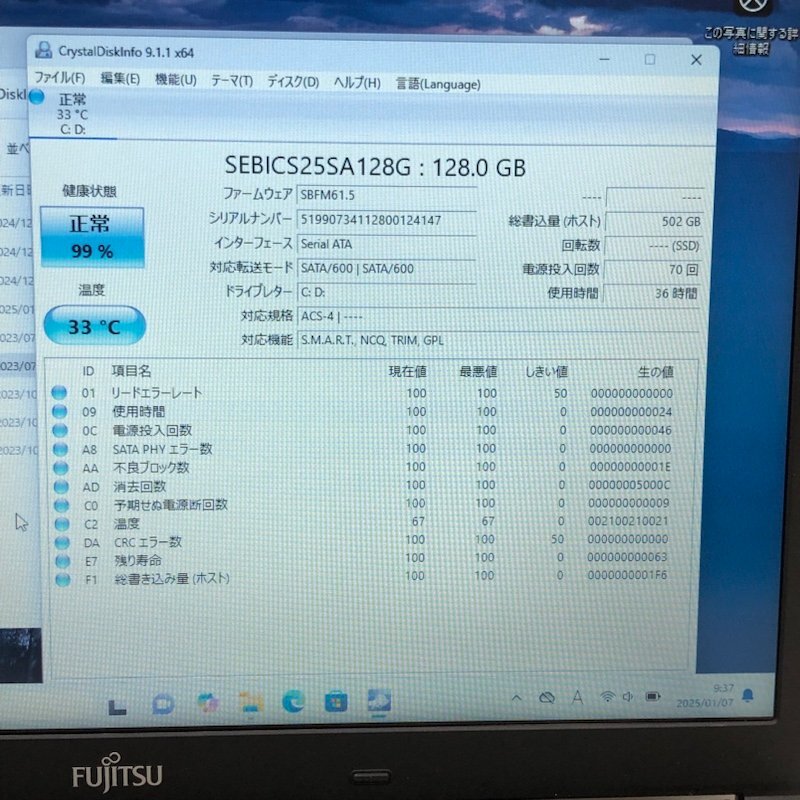Click the serial number field
The width and height of the screenshot is (800, 800).
point(386,220)
